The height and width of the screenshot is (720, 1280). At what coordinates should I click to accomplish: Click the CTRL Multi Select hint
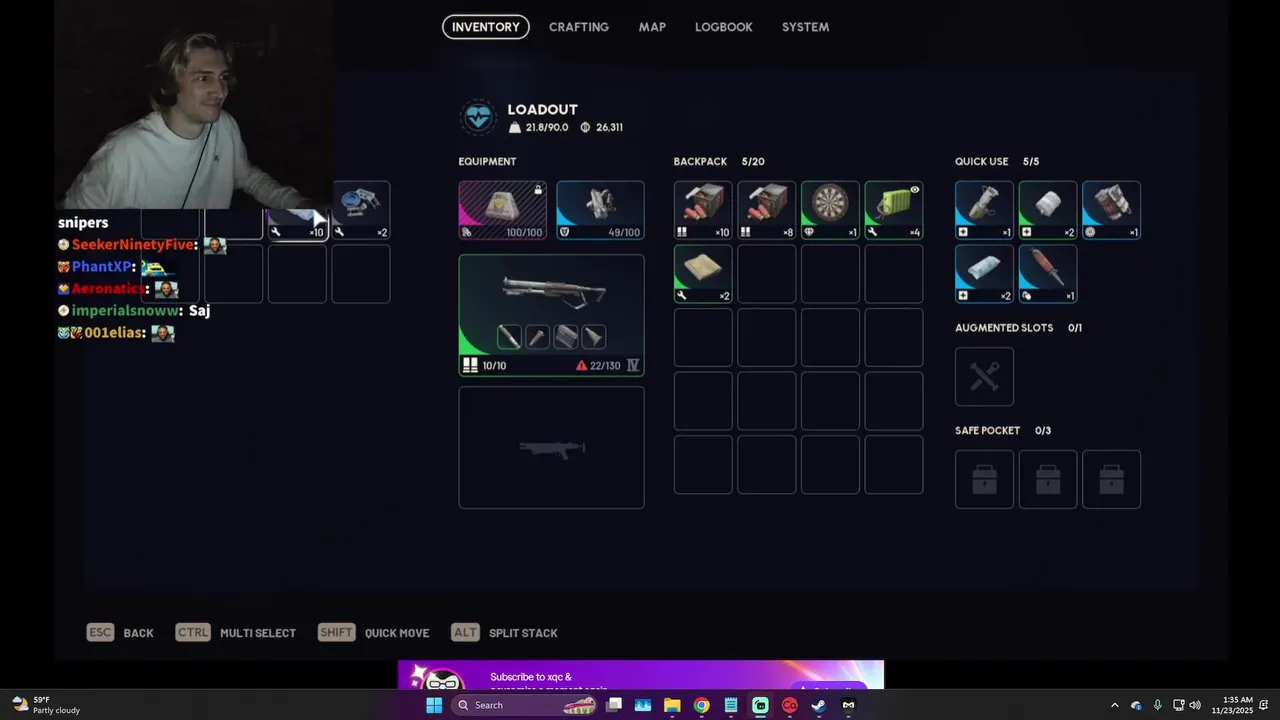(236, 633)
